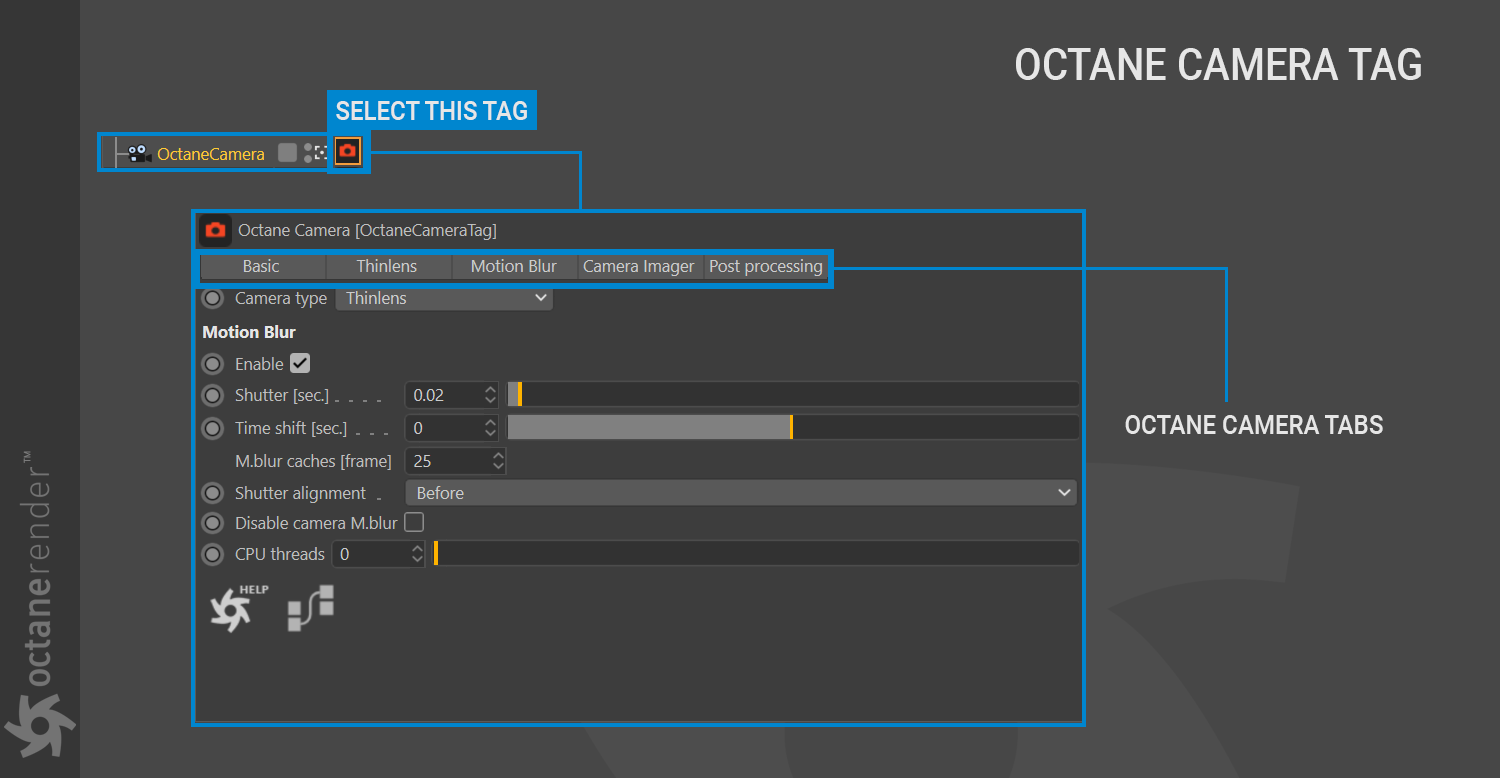Click the Shutter value stepper arrows
The width and height of the screenshot is (1500, 778).
(490, 395)
